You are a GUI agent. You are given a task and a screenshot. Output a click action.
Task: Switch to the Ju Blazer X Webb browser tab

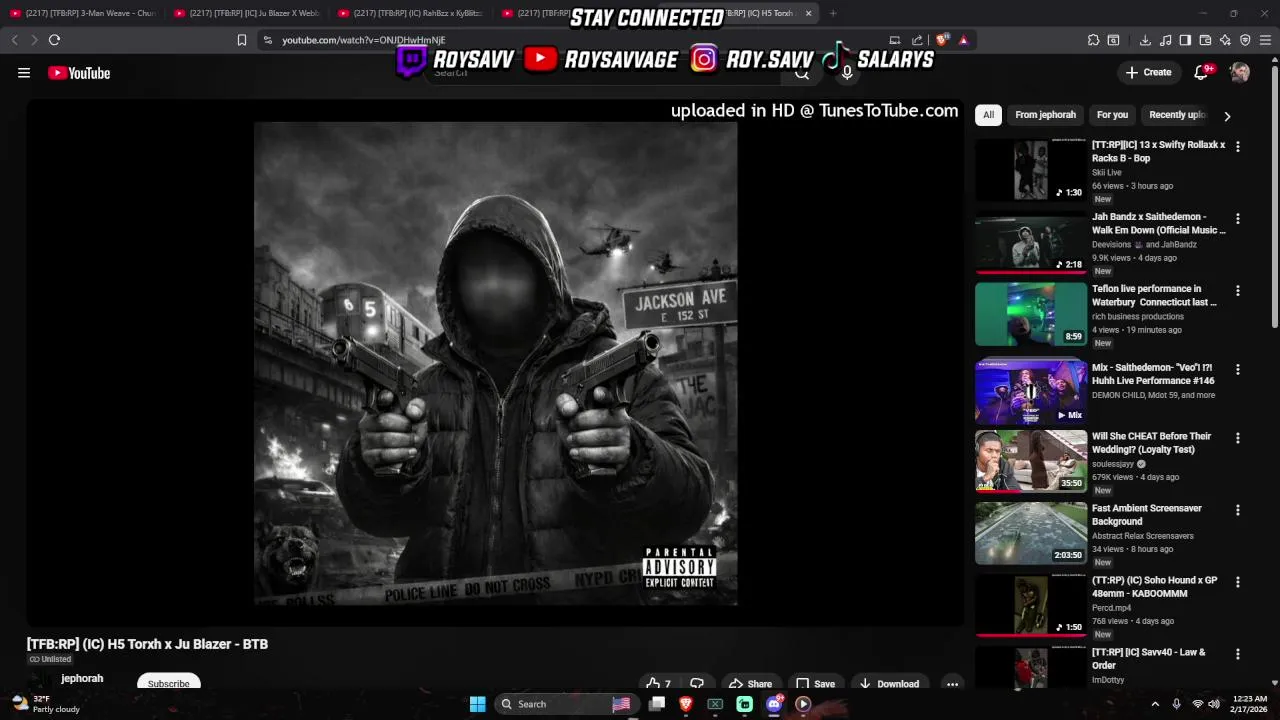pyautogui.click(x=247, y=13)
